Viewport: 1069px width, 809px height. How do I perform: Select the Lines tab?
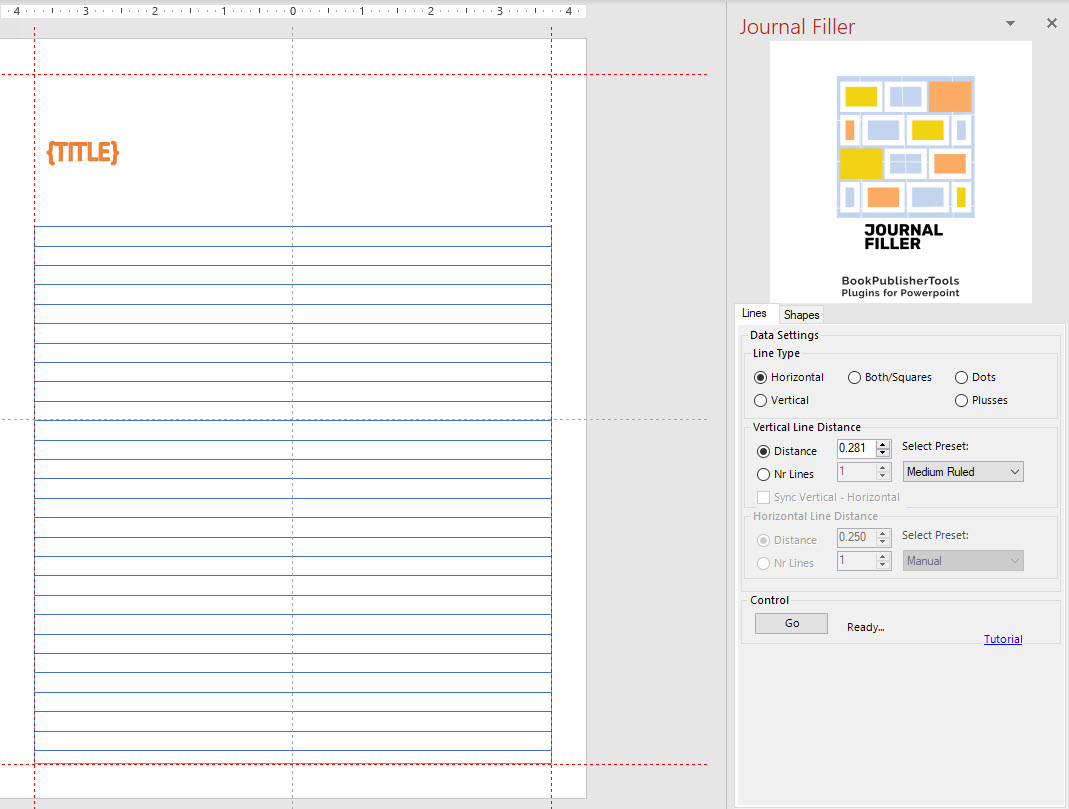[x=755, y=314]
